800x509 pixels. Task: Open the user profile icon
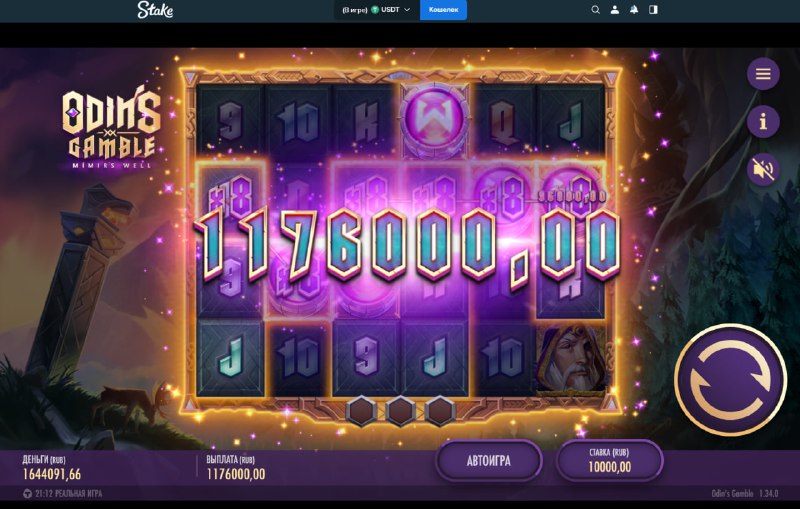(615, 10)
